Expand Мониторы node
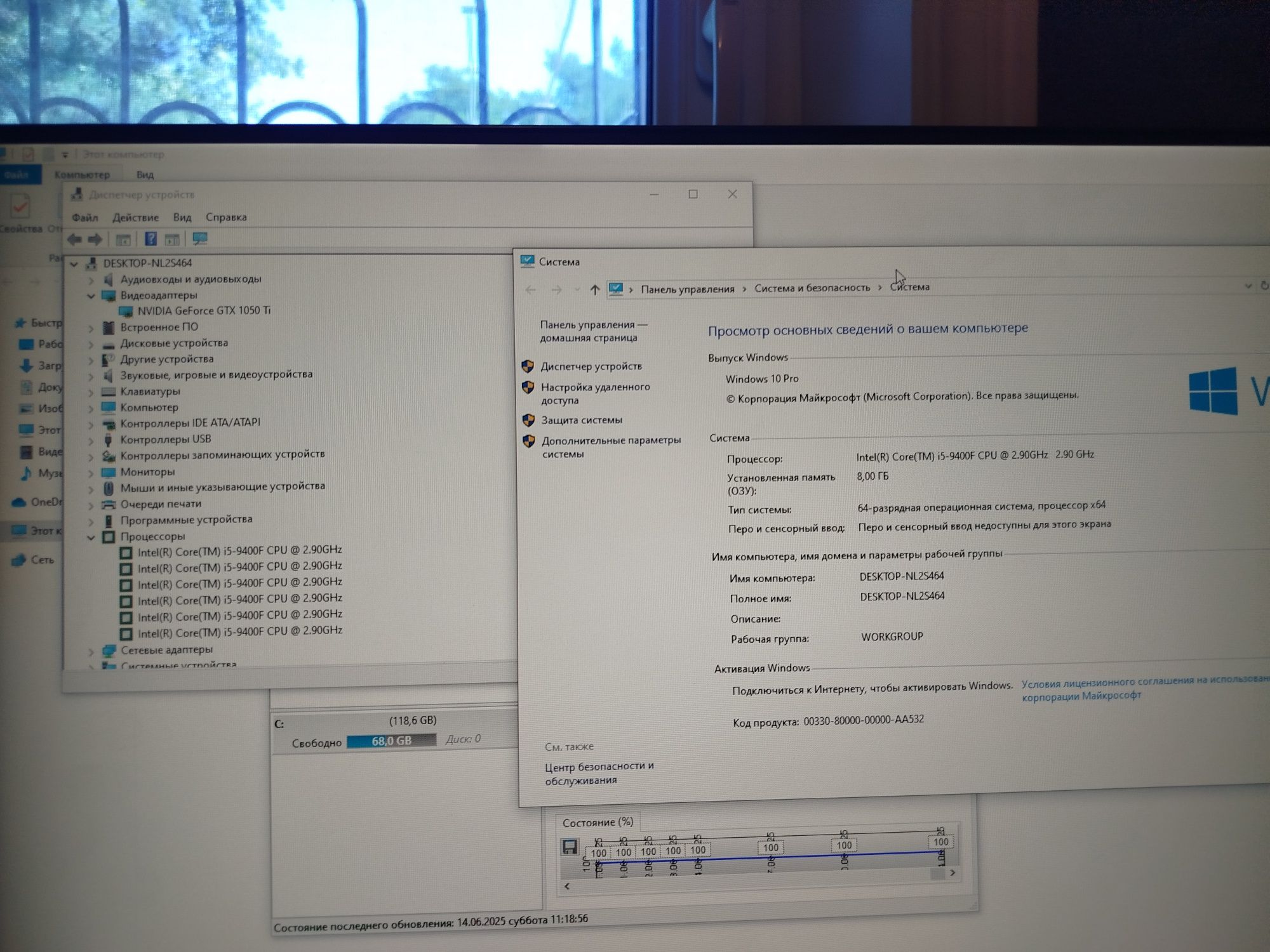 click(91, 473)
